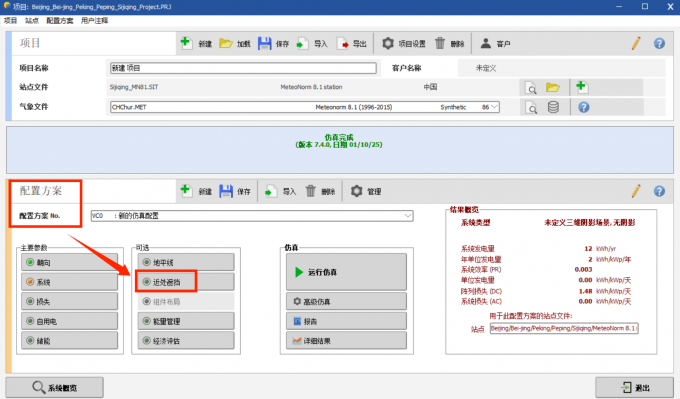
Task: Open the project Load (加载) folder icon
Action: coord(226,43)
